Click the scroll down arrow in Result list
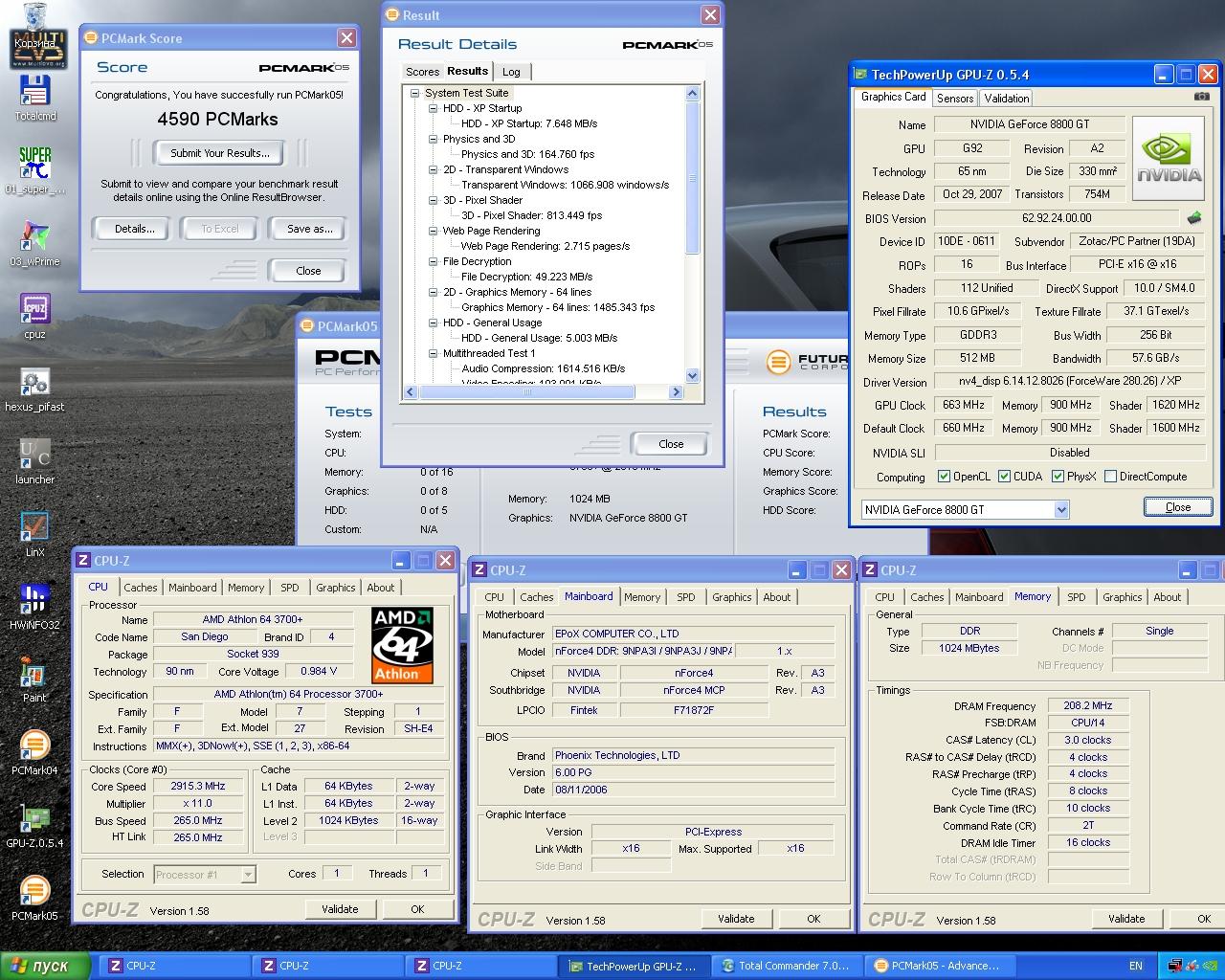The width and height of the screenshot is (1225, 980). point(693,376)
